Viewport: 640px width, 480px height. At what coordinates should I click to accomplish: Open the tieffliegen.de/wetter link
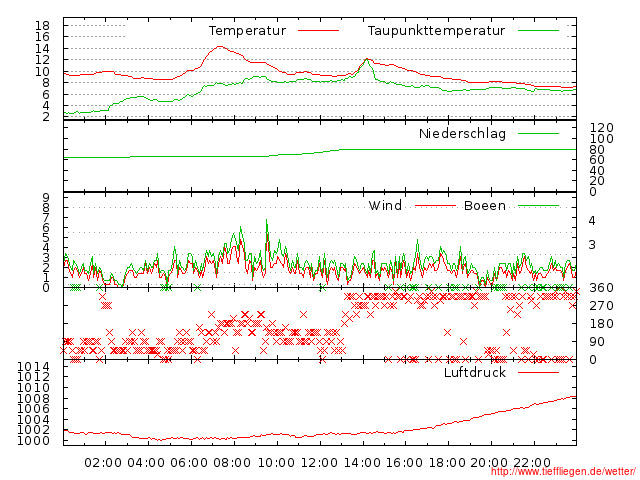point(563,471)
